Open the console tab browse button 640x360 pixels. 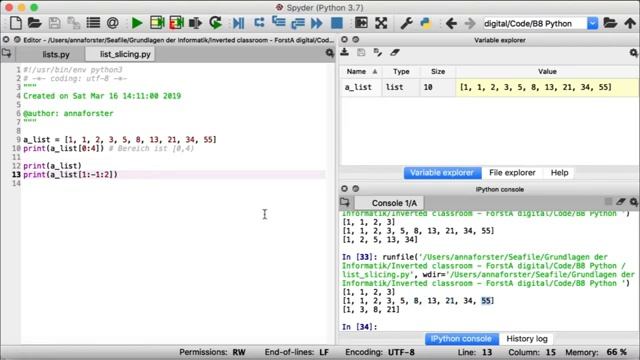345,202
